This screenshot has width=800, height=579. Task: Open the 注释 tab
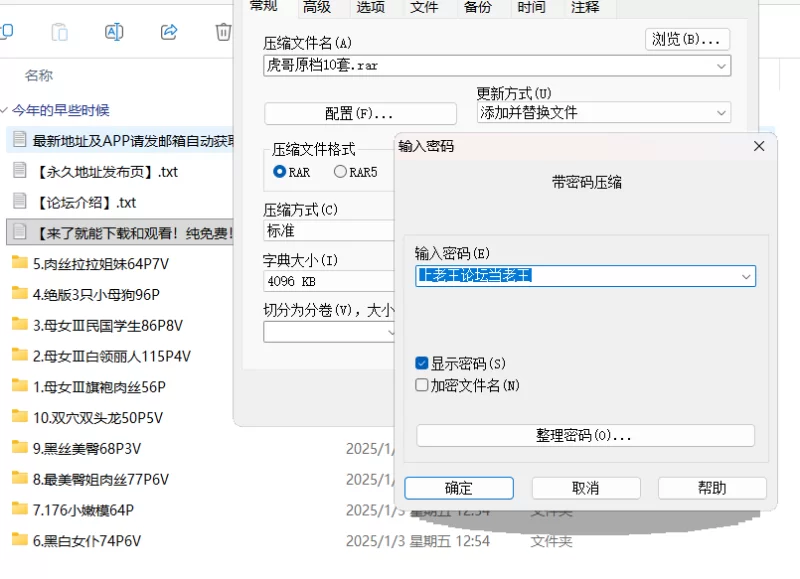coord(585,7)
